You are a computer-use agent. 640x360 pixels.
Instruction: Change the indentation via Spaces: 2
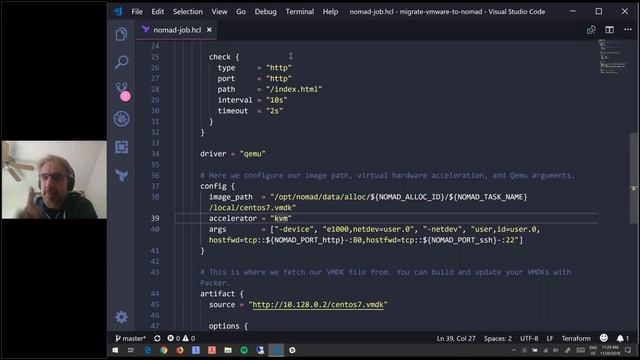[x=498, y=338]
